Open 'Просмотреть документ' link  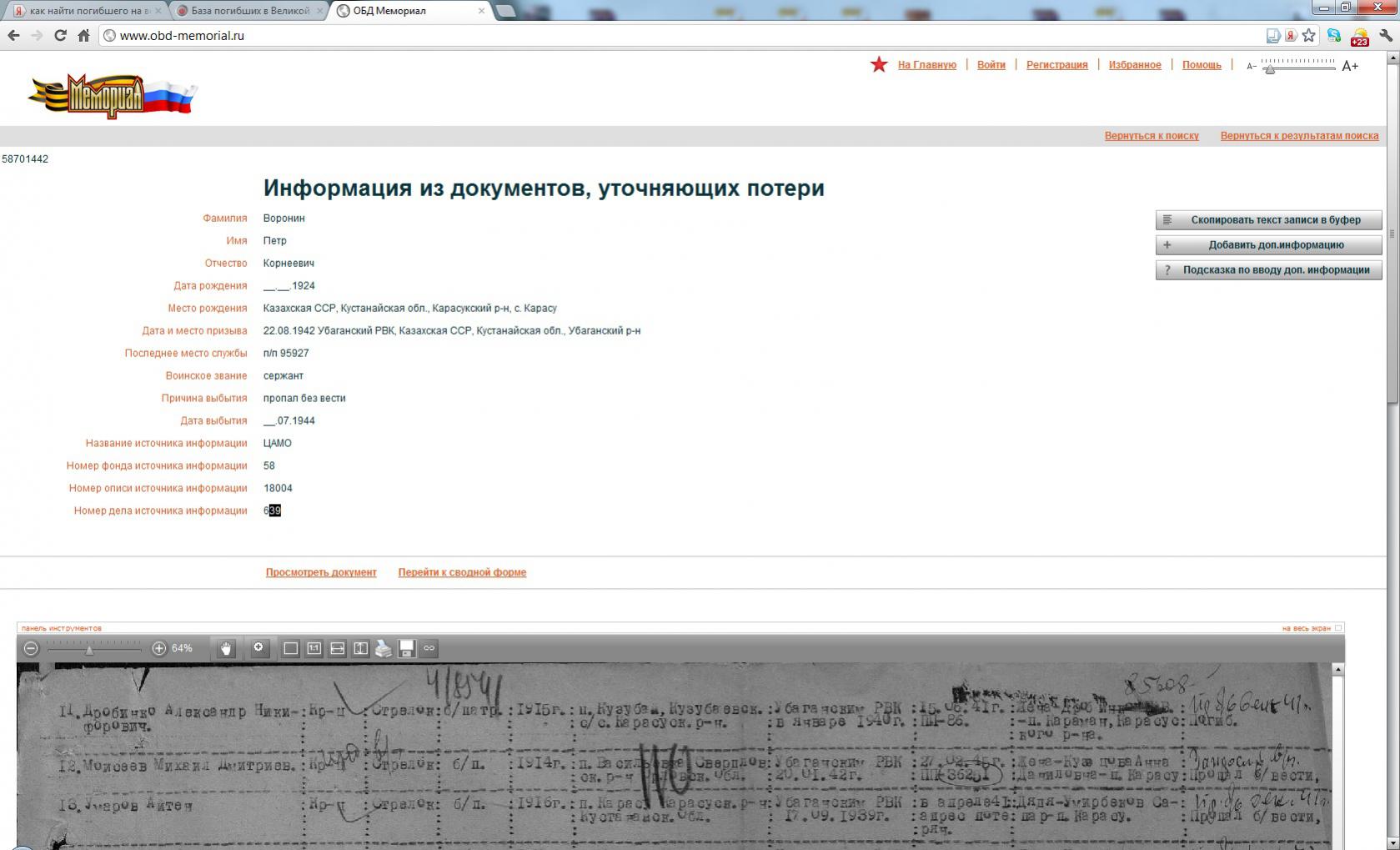click(x=321, y=572)
